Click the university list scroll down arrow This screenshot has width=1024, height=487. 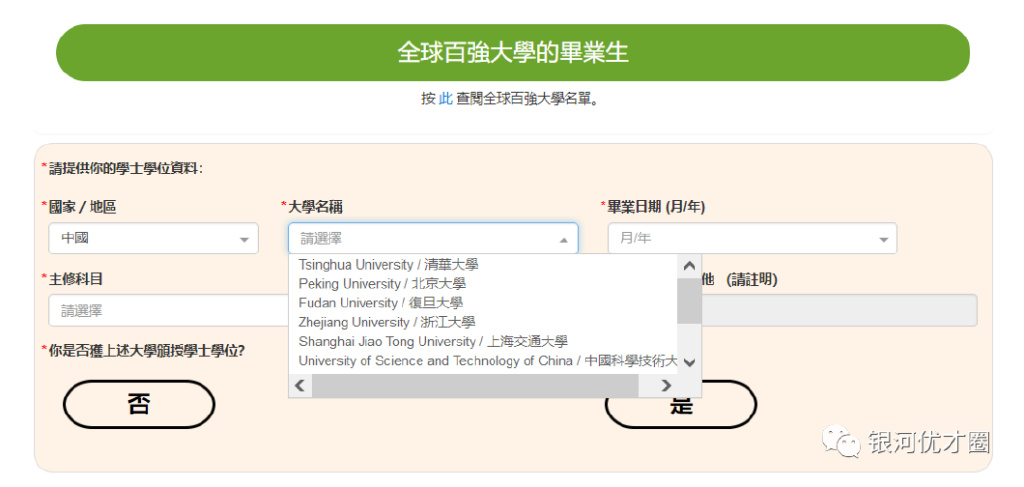click(x=689, y=362)
